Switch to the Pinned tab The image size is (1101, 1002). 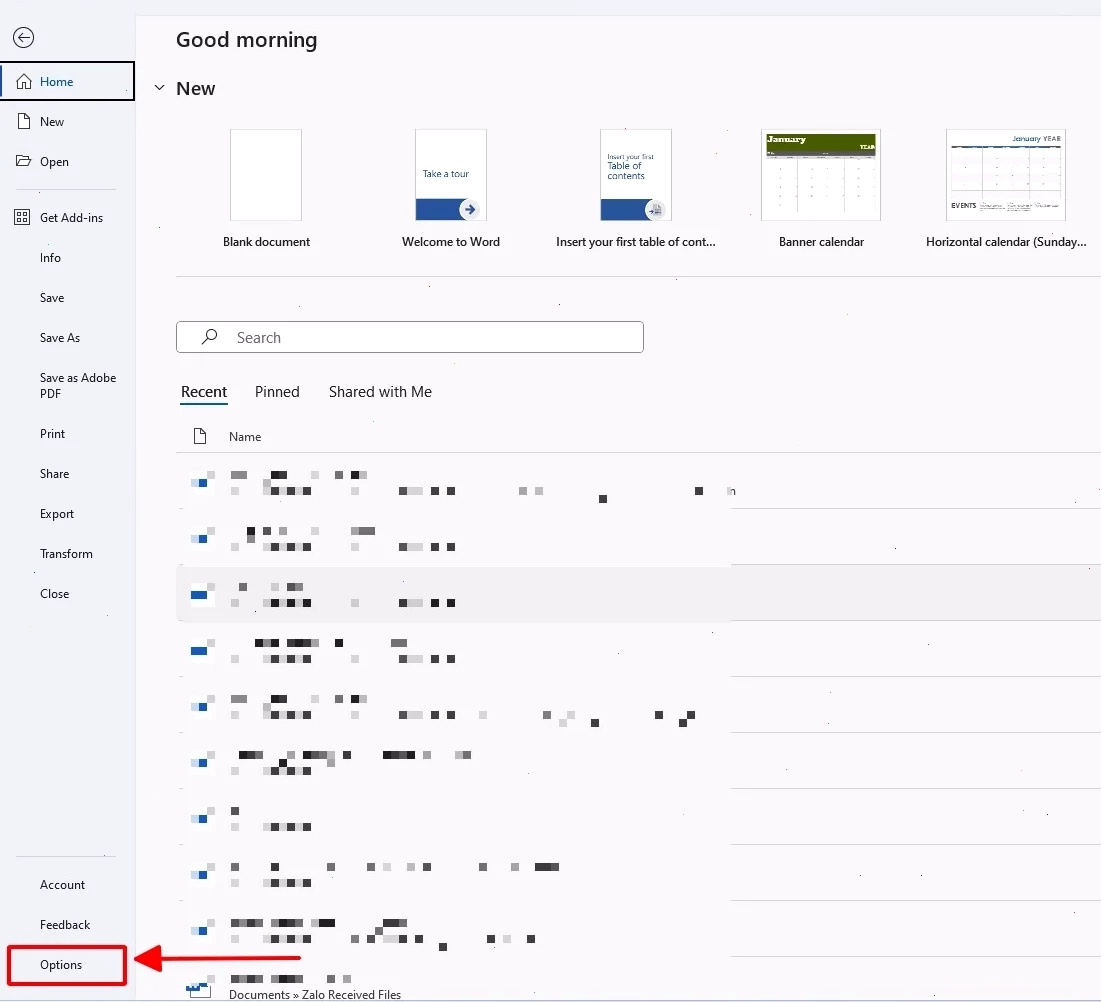277,392
